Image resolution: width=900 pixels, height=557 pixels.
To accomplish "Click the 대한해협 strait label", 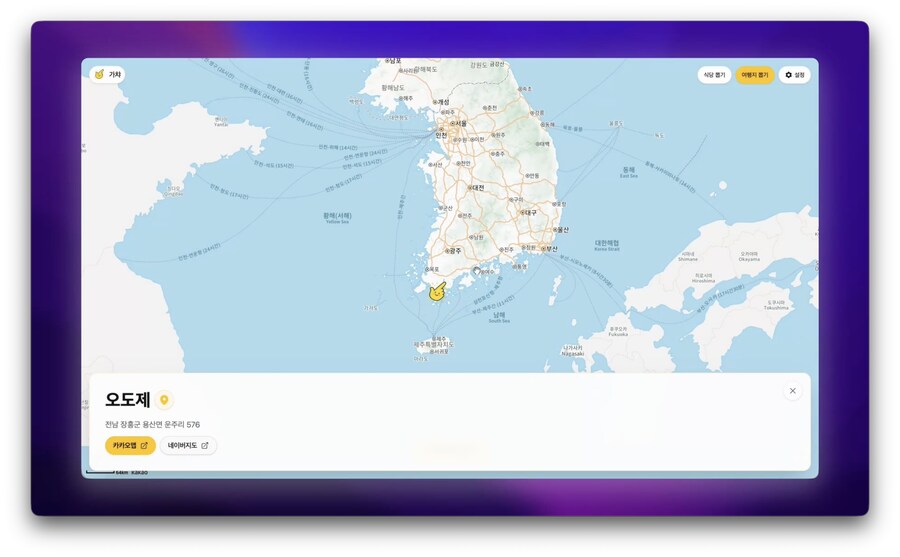I will coord(607,243).
